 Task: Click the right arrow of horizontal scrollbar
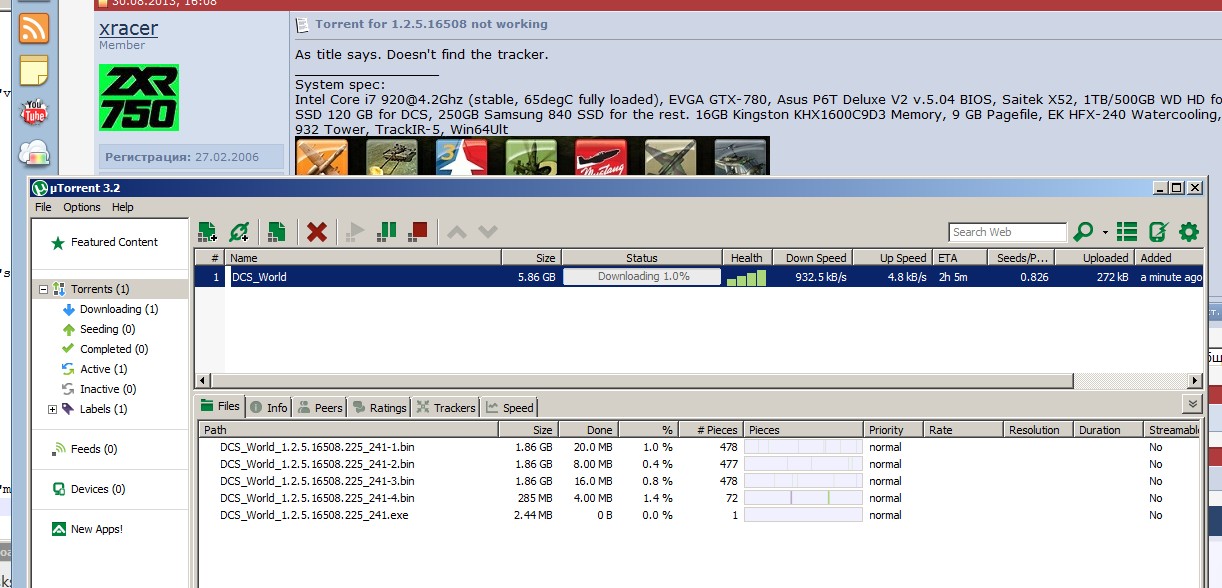(x=1194, y=381)
